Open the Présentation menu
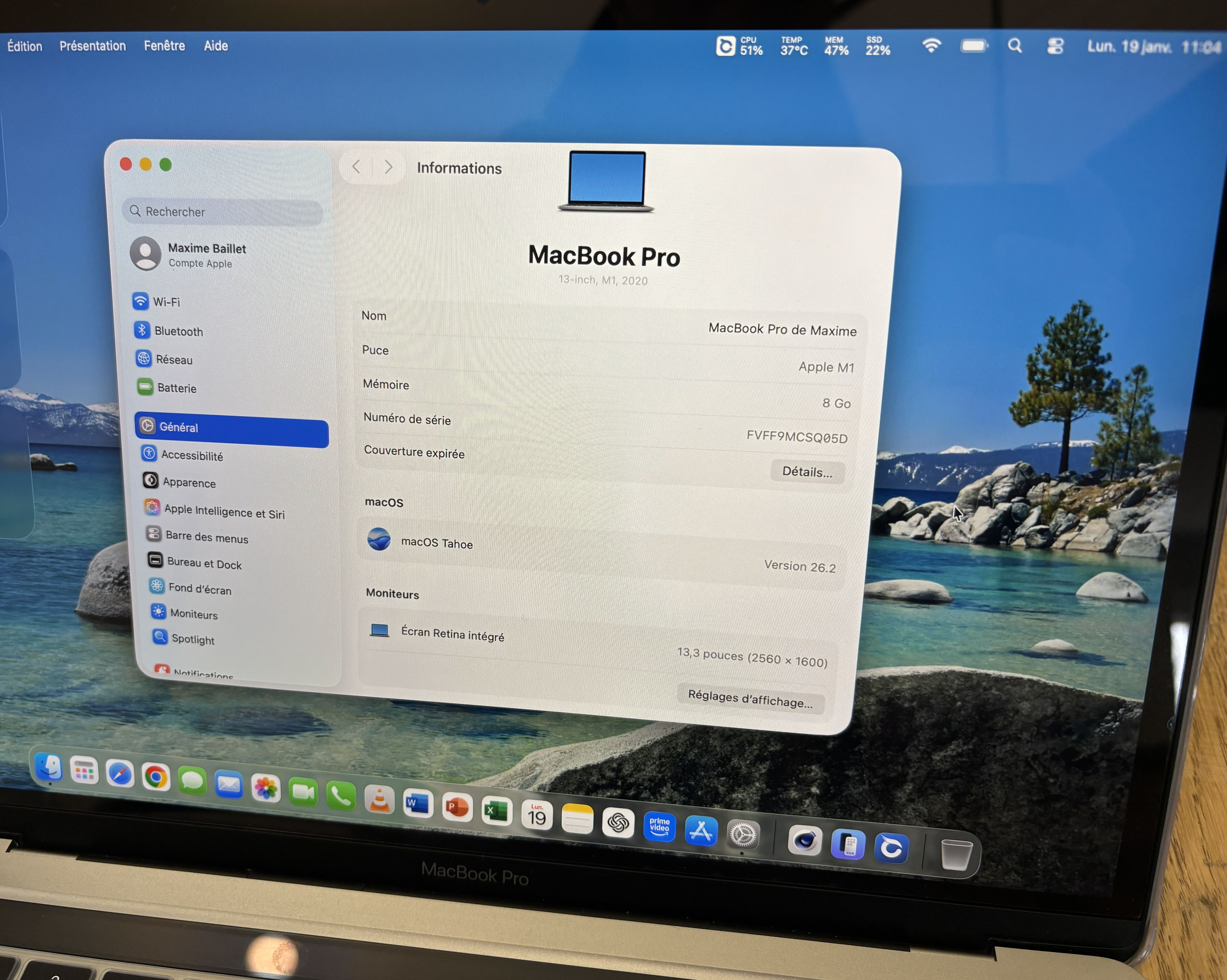Image resolution: width=1227 pixels, height=980 pixels. [x=93, y=46]
